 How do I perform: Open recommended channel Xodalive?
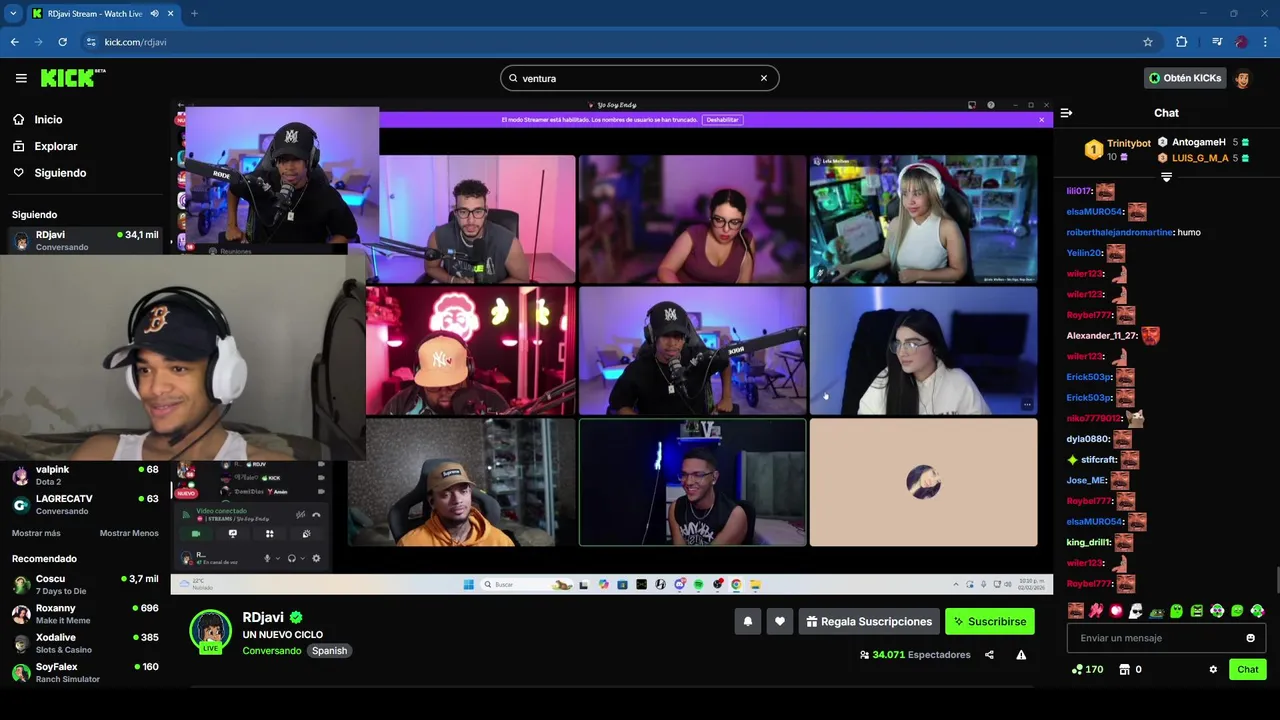point(85,643)
